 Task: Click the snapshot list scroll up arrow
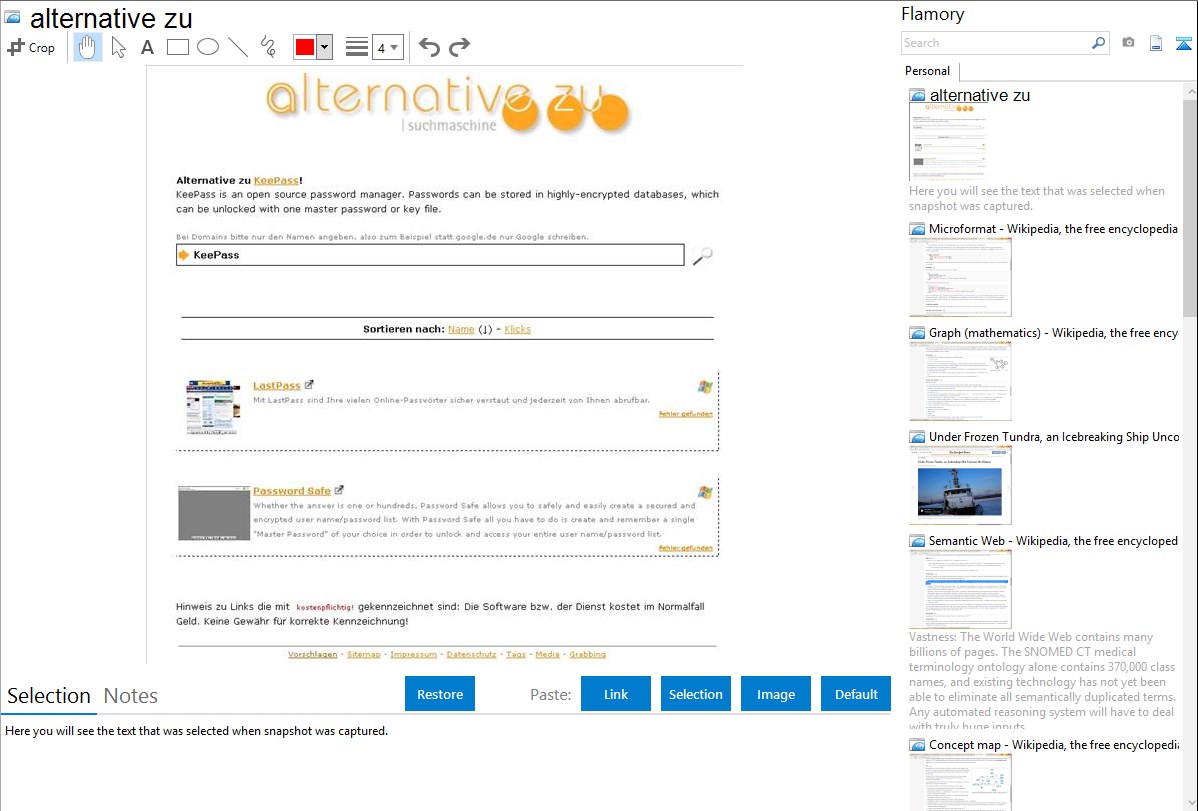[1190, 91]
